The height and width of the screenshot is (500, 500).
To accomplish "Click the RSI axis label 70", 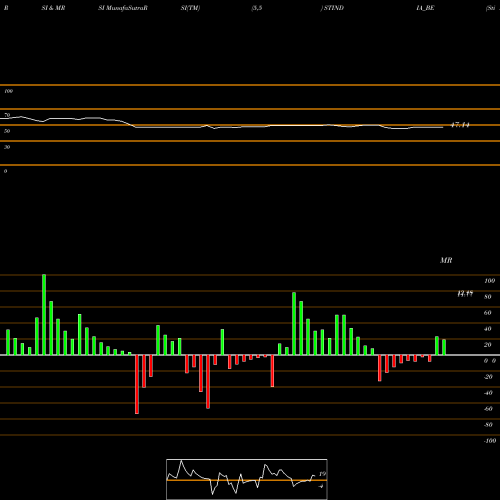I will pyautogui.click(x=7, y=115).
